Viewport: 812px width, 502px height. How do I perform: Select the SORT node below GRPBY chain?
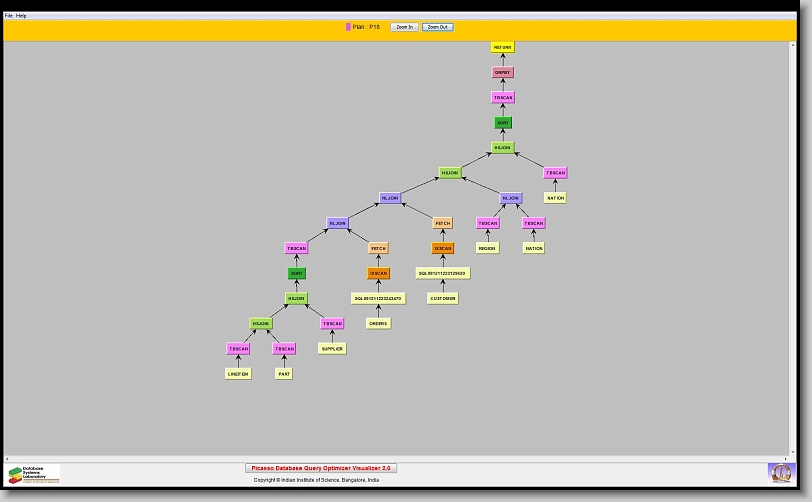[x=502, y=123]
